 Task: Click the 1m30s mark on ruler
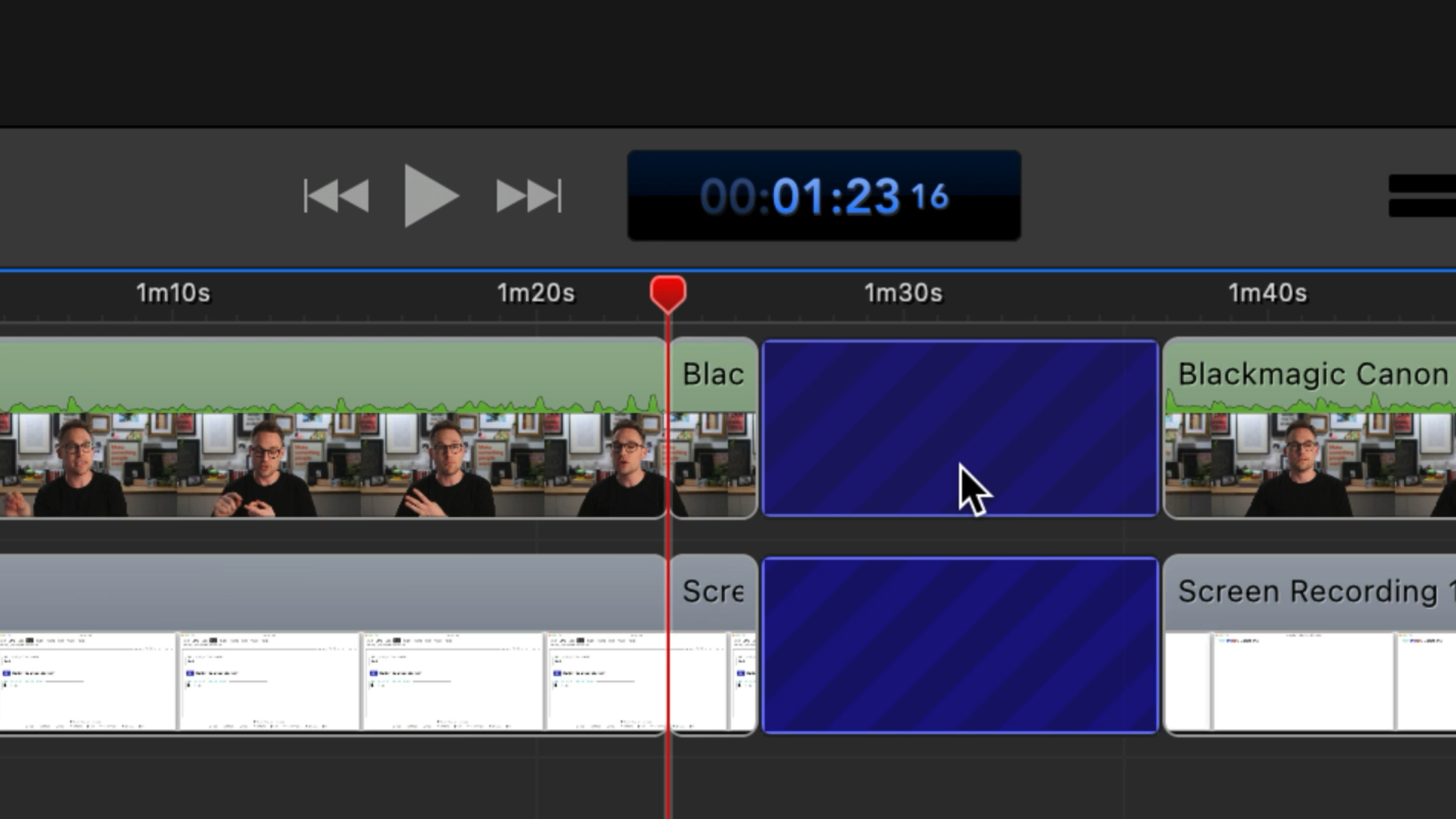pyautogui.click(x=903, y=293)
